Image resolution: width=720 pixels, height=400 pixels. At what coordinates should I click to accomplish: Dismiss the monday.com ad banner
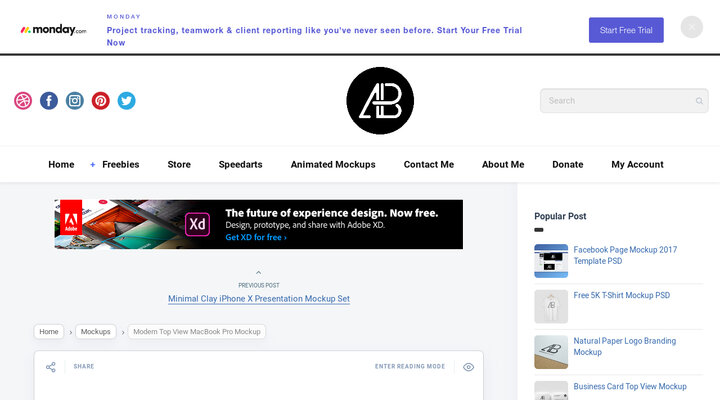click(x=692, y=28)
